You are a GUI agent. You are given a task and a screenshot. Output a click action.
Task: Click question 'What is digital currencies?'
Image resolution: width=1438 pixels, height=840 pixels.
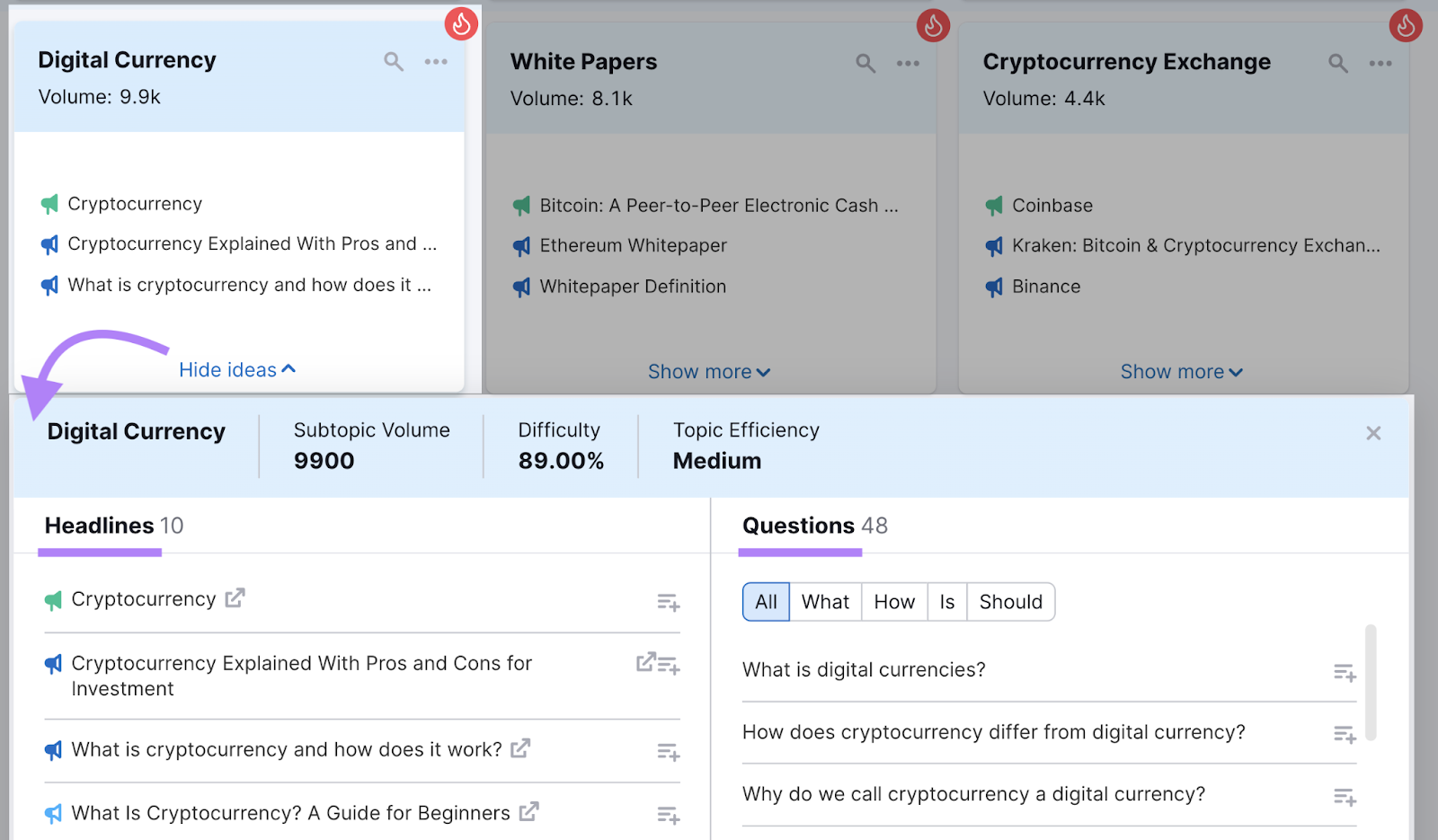coord(864,670)
